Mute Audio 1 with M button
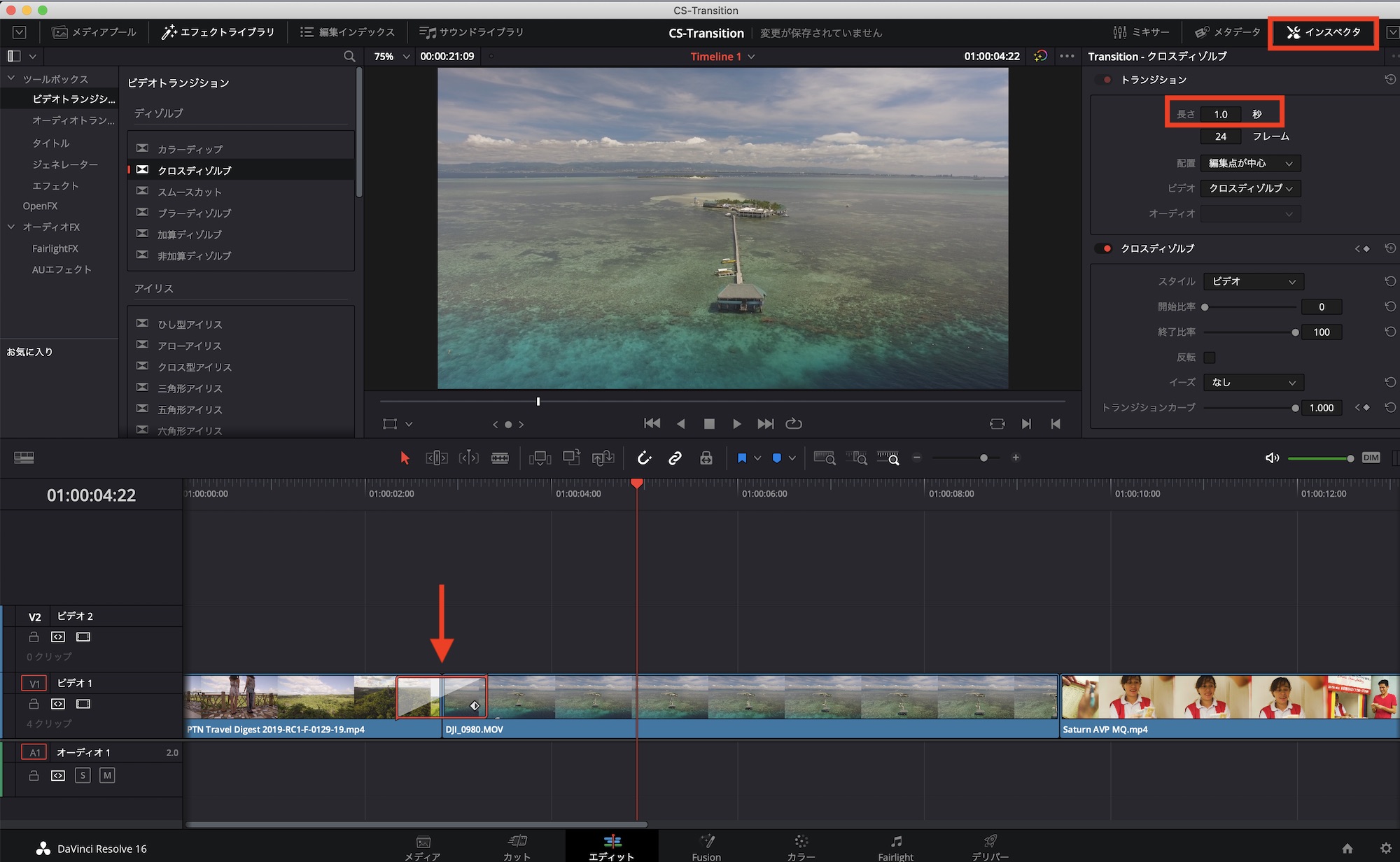This screenshot has width=1400, height=862. point(107,775)
